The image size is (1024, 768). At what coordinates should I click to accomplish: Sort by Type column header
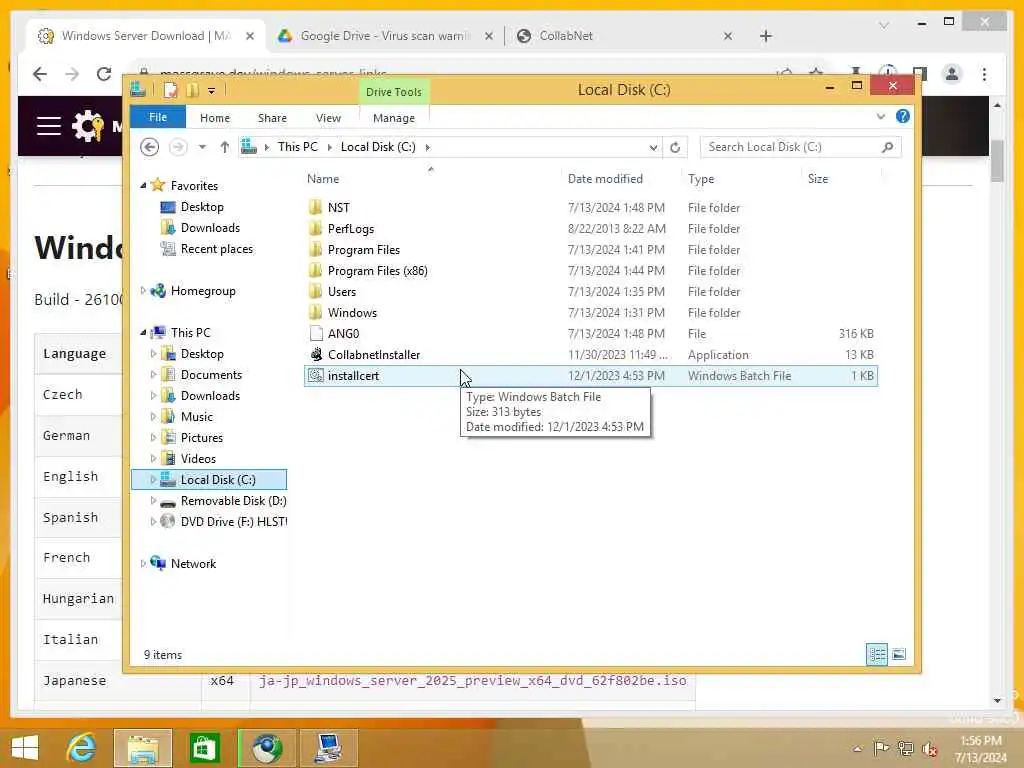coord(701,179)
